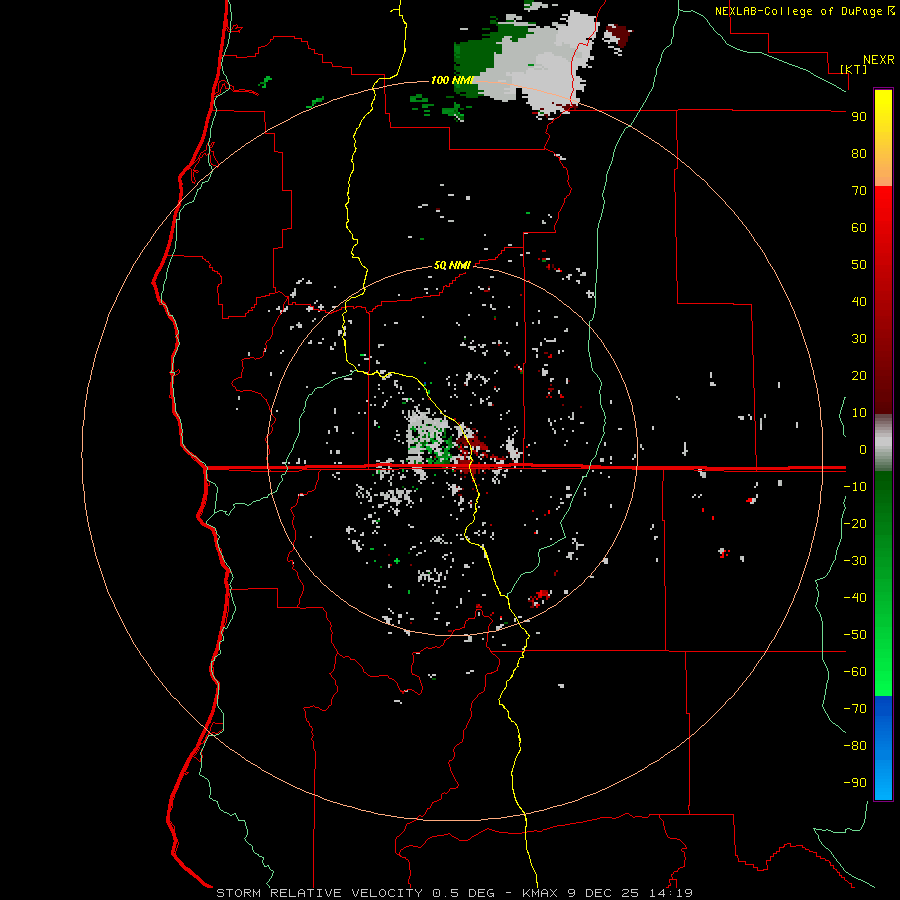Select the positive 20 knot scale value
The height and width of the screenshot is (900, 900).
(859, 376)
